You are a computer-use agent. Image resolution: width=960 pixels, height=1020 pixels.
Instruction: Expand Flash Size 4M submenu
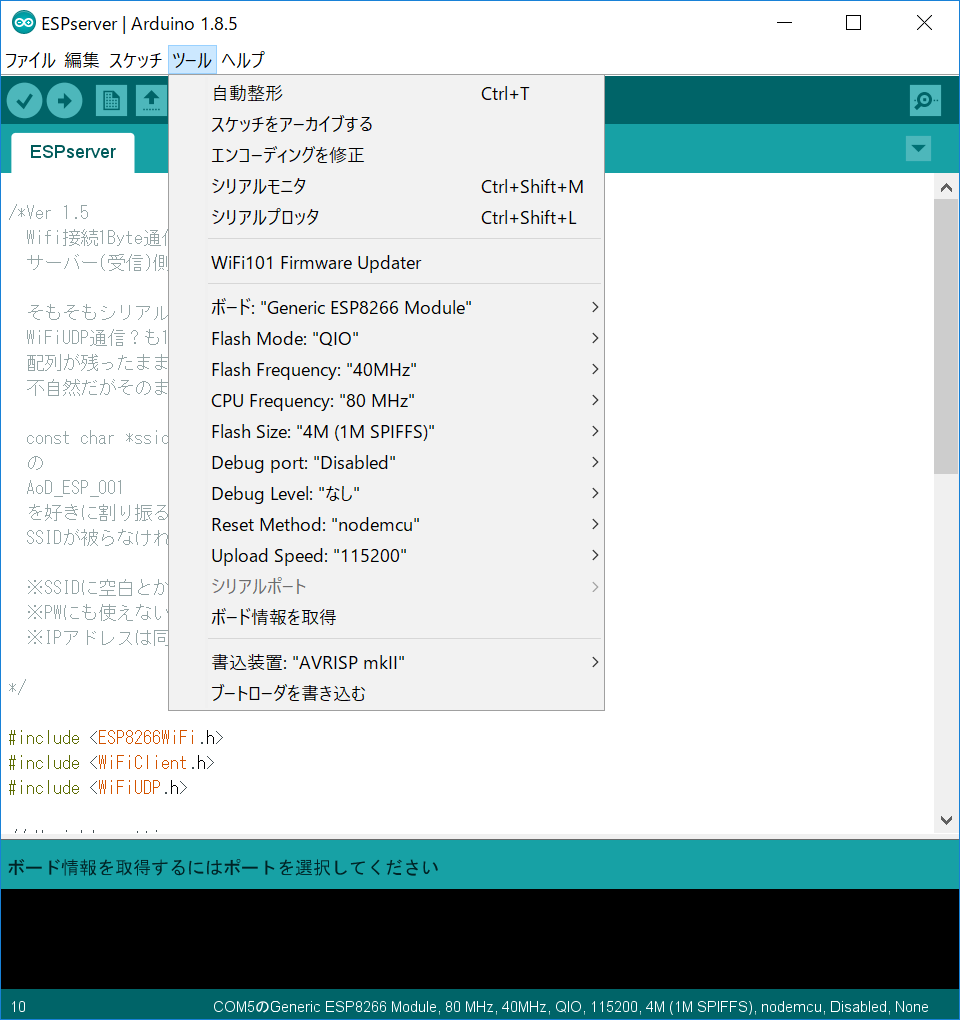pyautogui.click(x=386, y=432)
